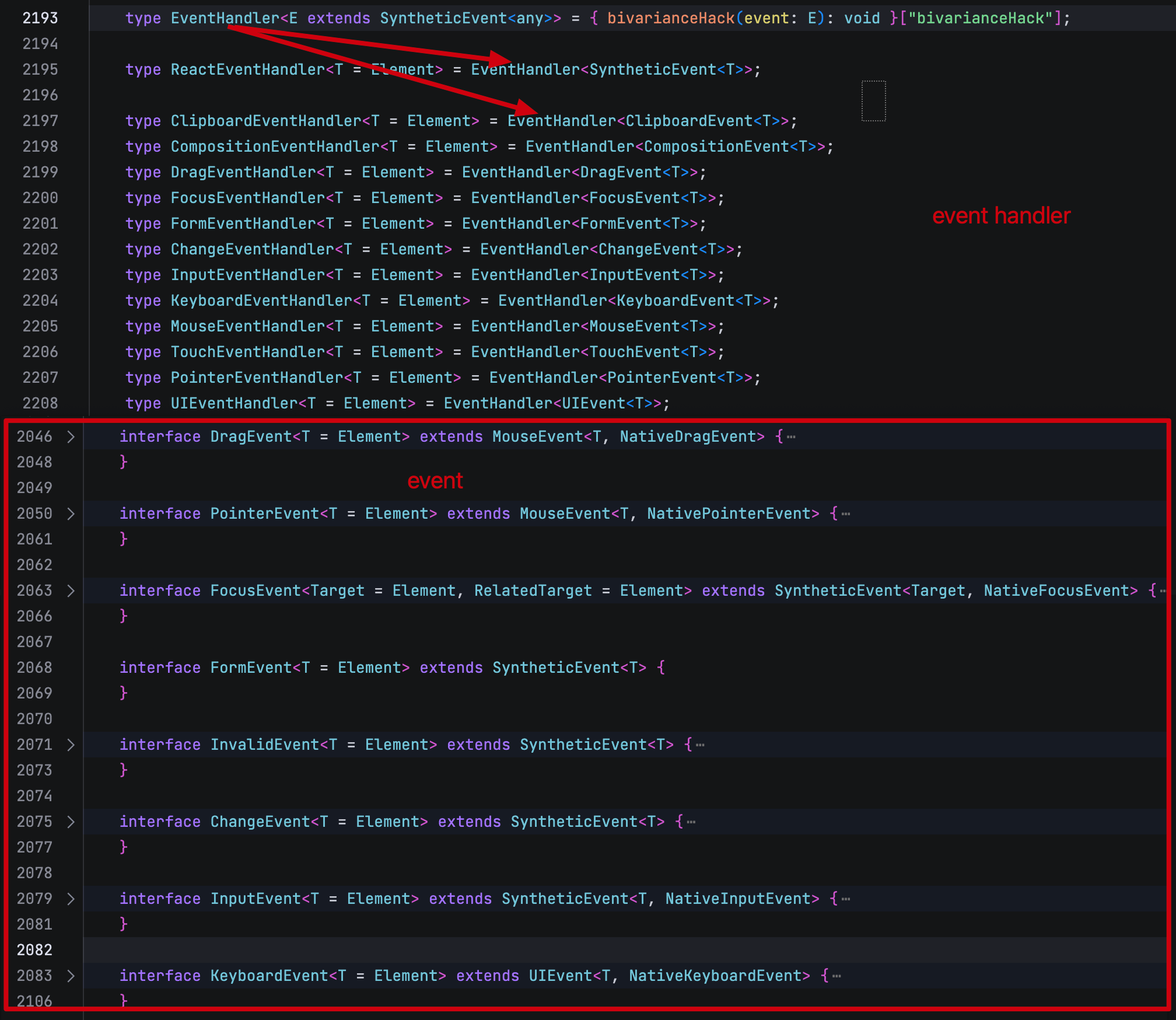
Task: Click the folded ellipsis on InputEvent line
Action: pyautogui.click(x=846, y=899)
